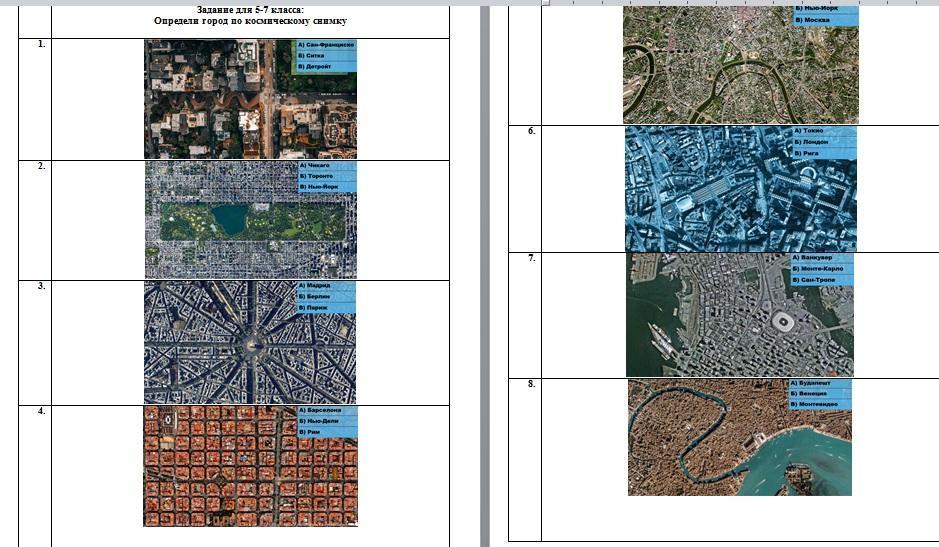Click the line "Определи город по космическому снимку"
Image resolution: width=939 pixels, height=547 pixels.
250,21
